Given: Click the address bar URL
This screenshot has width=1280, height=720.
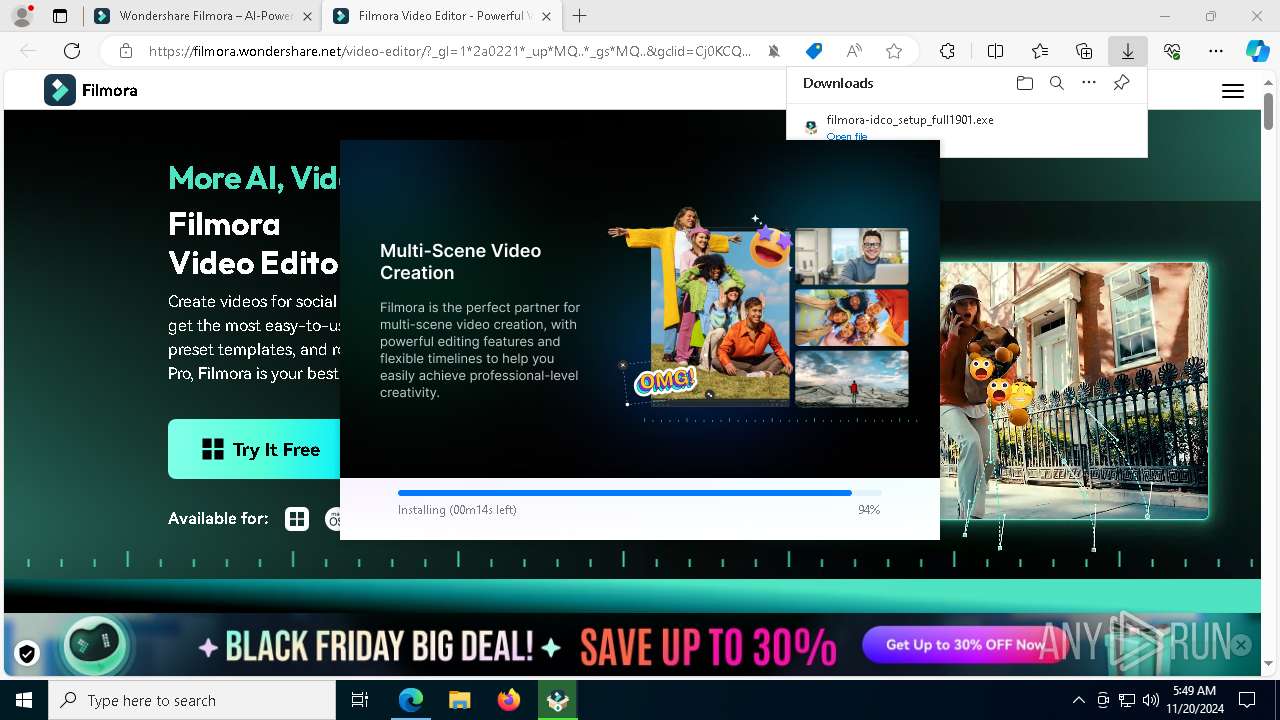Looking at the screenshot, I should click(x=450, y=51).
